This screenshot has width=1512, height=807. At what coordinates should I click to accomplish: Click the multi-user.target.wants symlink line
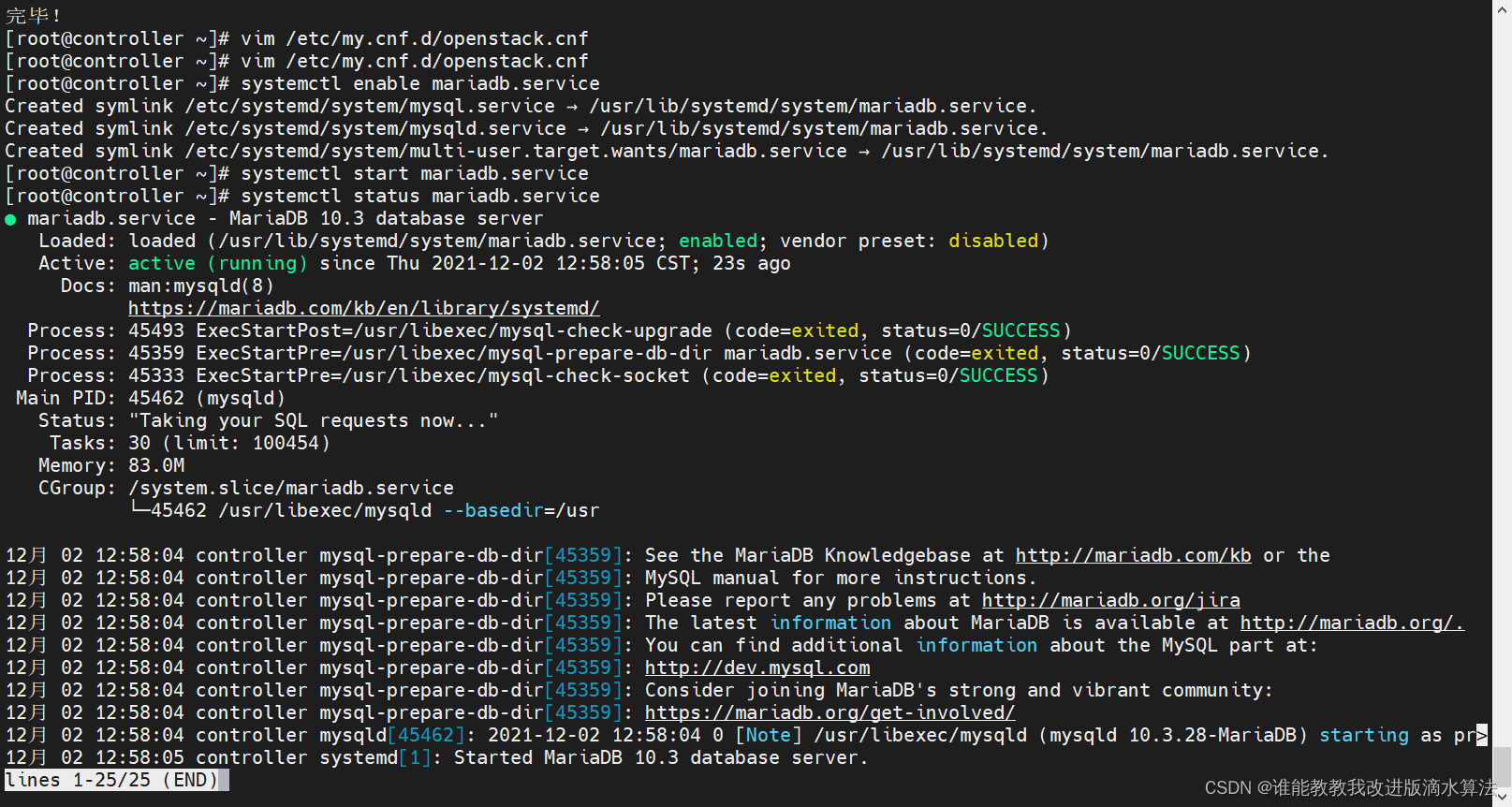[x=667, y=151]
